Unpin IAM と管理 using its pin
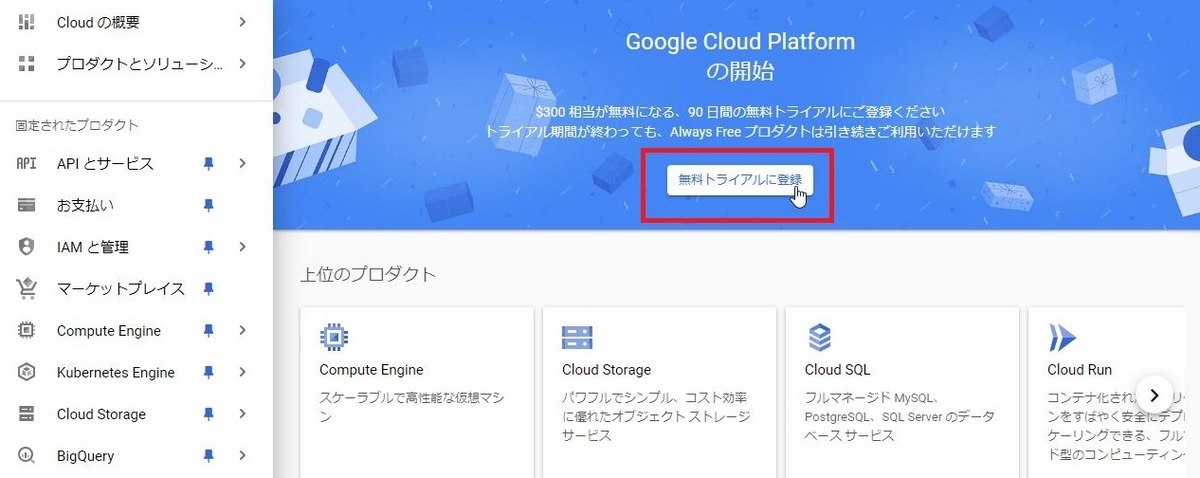Viewport: 1200px width, 478px height. pos(208,247)
